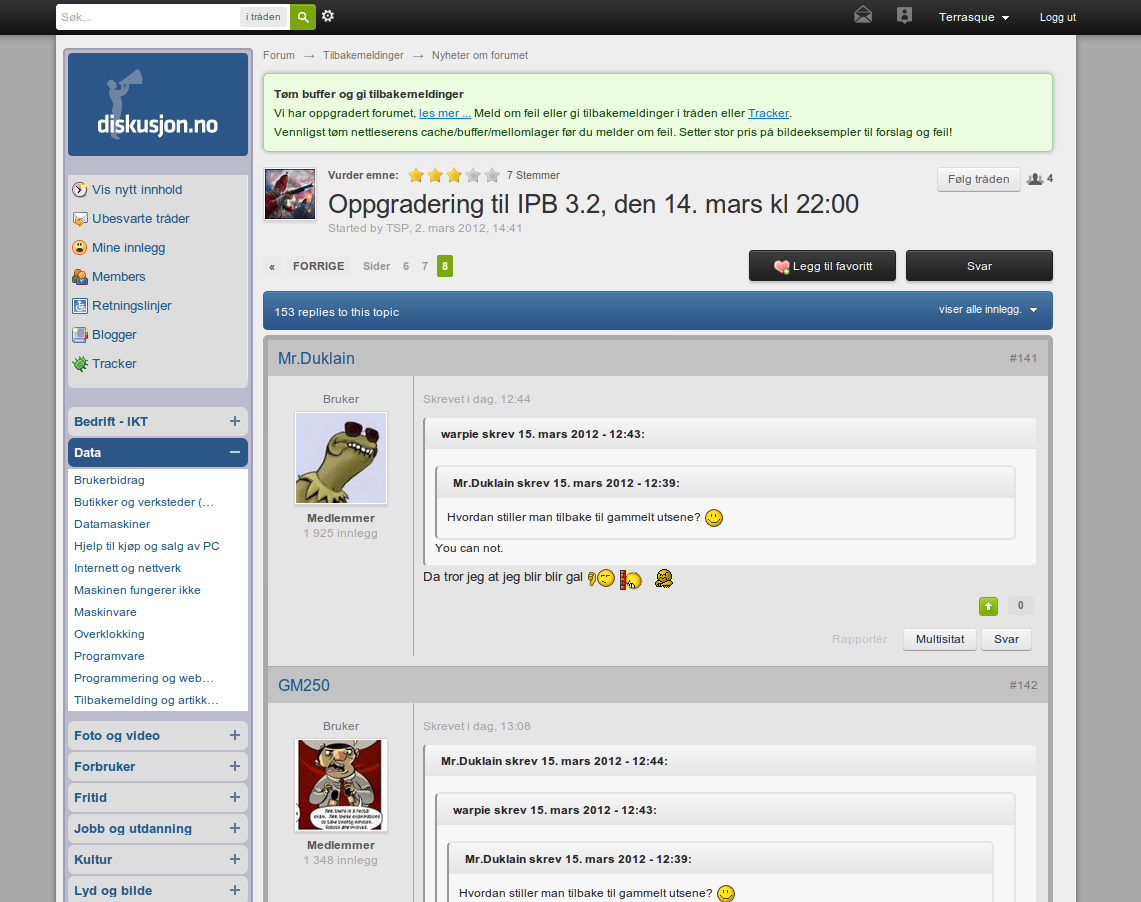The image size is (1141, 902).
Task: Rate topic with third star
Action: 454,175
